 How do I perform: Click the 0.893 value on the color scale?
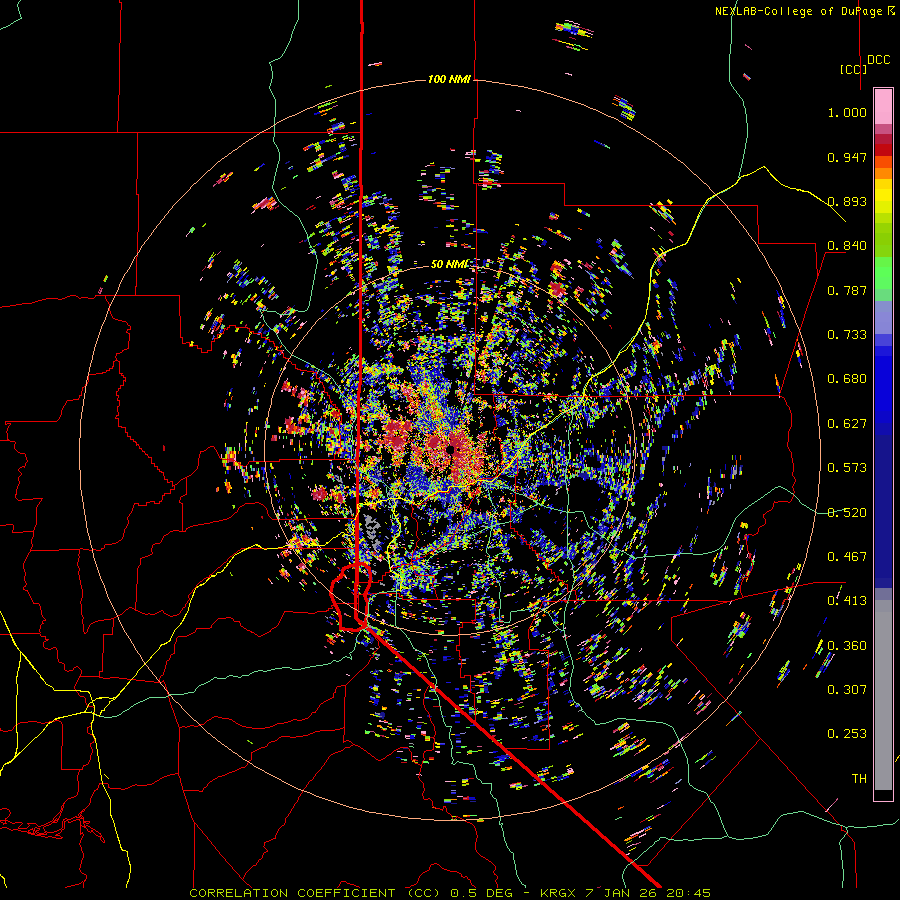coord(847,201)
